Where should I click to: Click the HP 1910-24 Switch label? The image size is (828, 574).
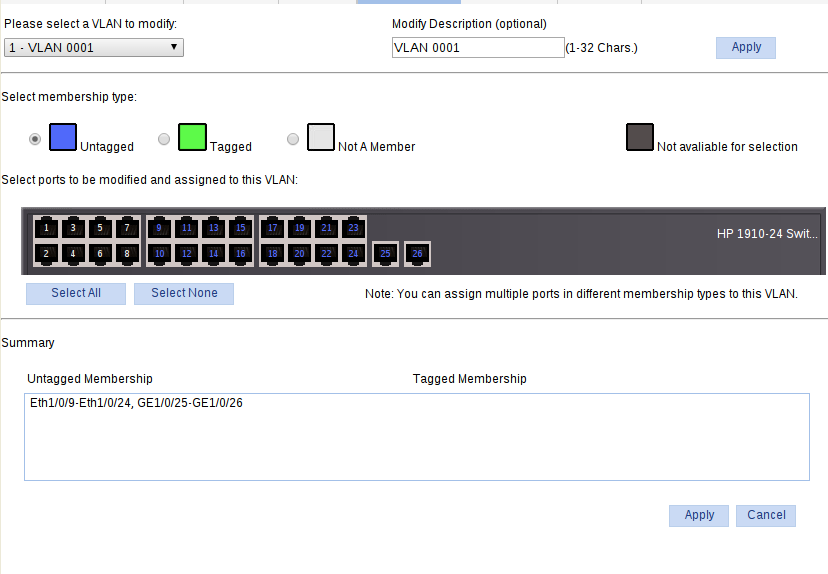pos(767,234)
